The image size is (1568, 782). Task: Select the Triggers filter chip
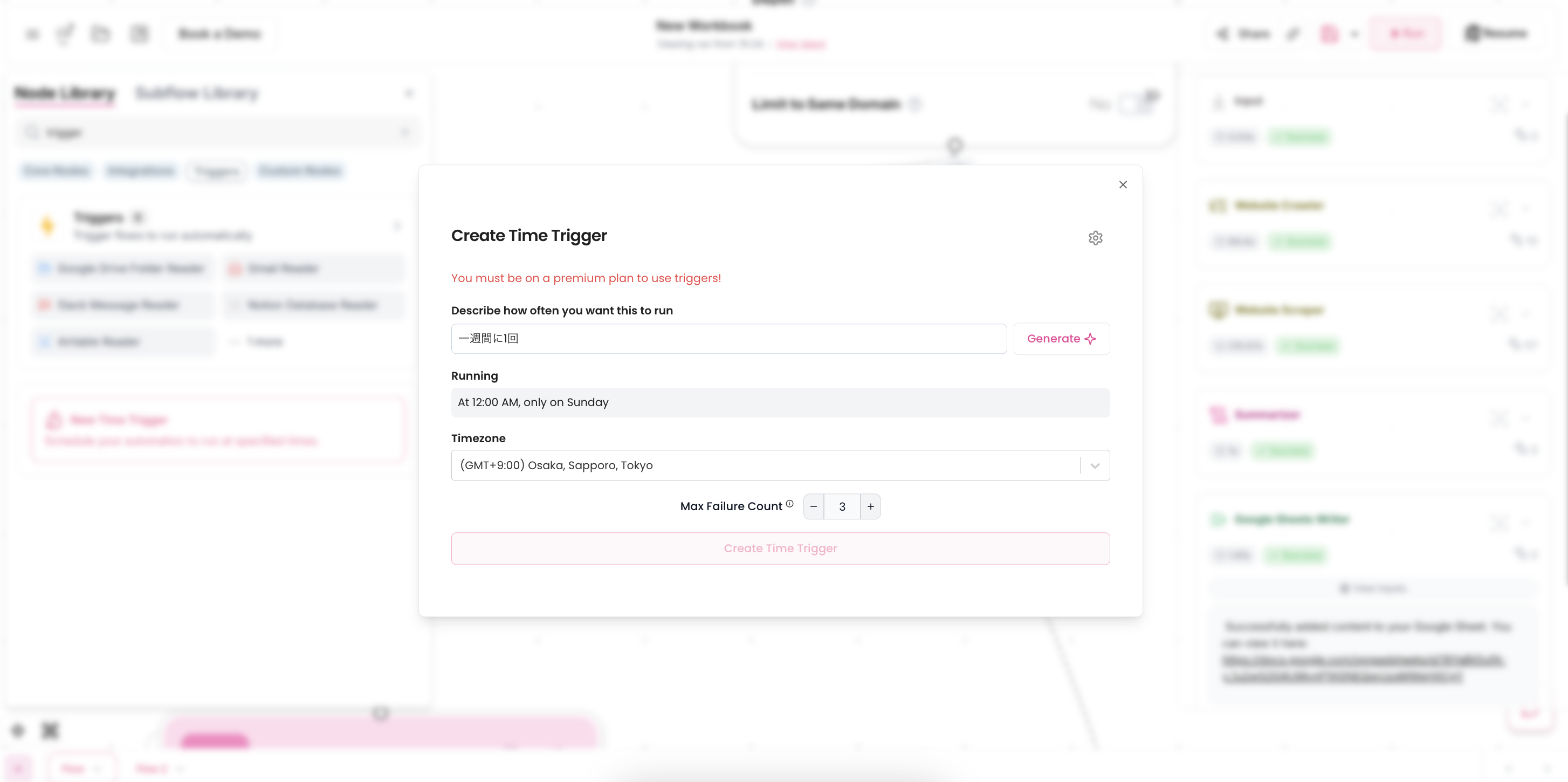pos(217,171)
